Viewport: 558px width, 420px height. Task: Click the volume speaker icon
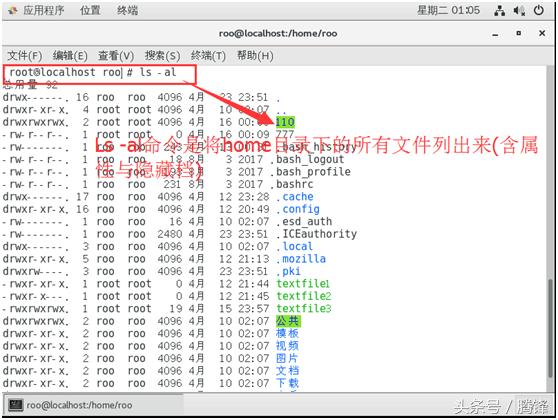tap(519, 11)
